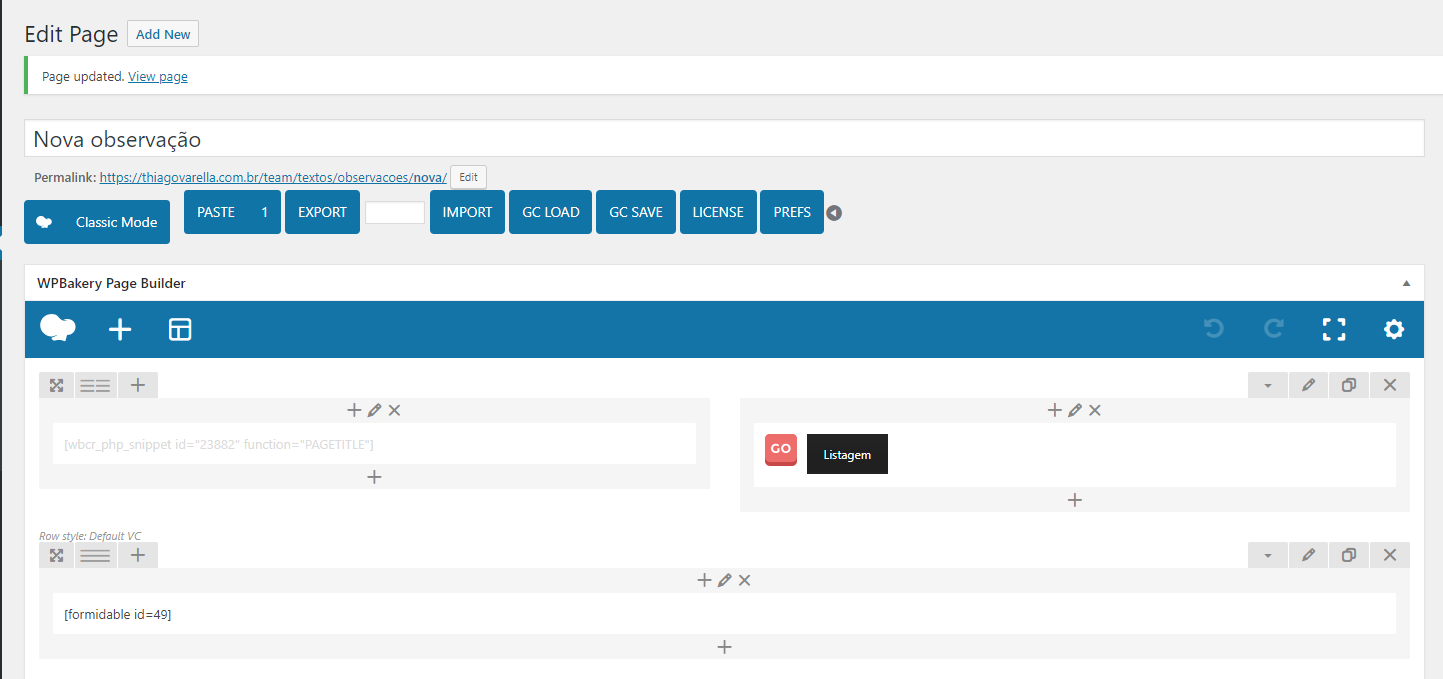Delete the Listagem column
1443x679 pixels.
point(1095,410)
